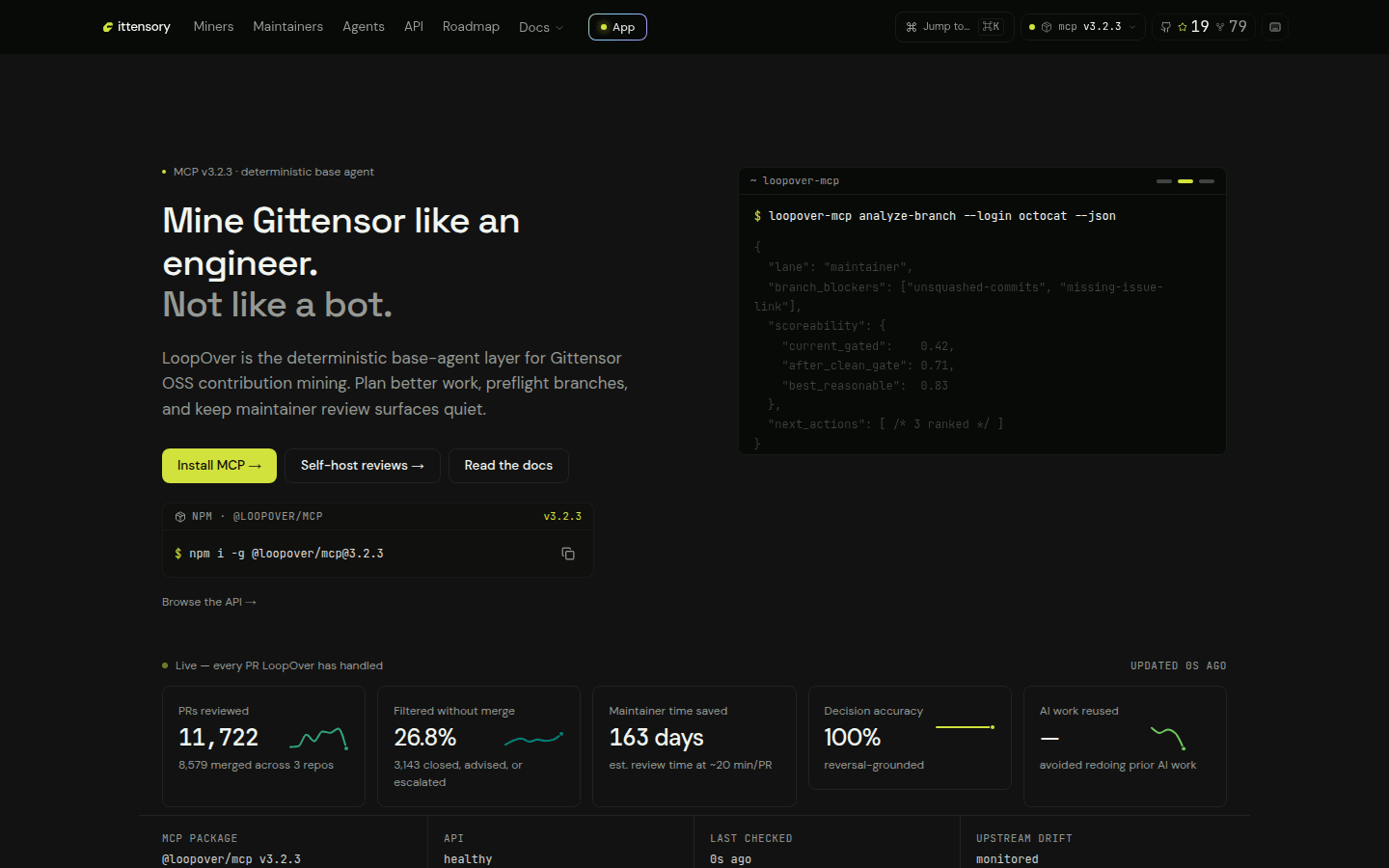Click the NPM package cube icon
This screenshot has width=1389, height=868.
coord(180,517)
